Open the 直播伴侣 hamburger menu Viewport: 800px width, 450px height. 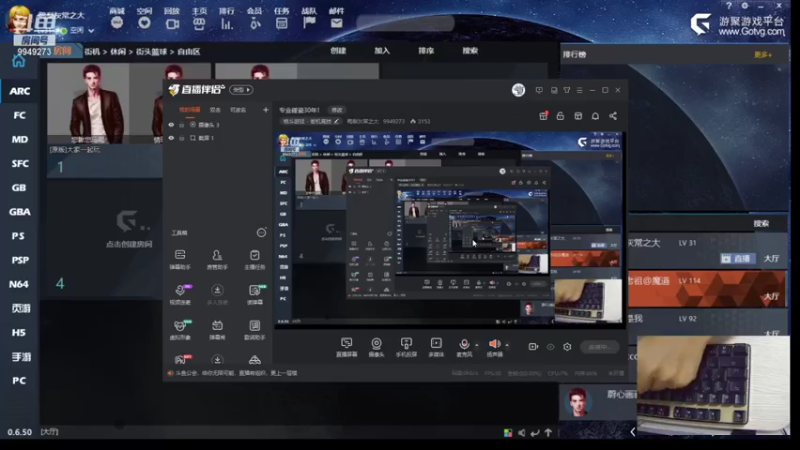coord(579,90)
